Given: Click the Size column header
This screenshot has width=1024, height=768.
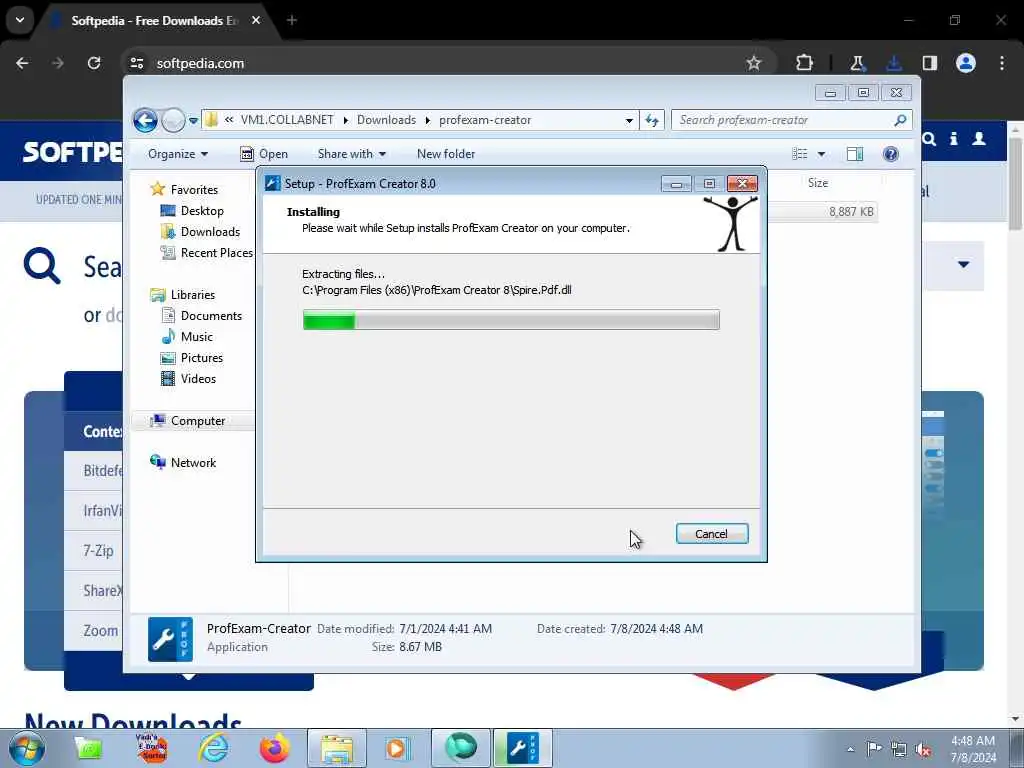Looking at the screenshot, I should pos(818,183).
